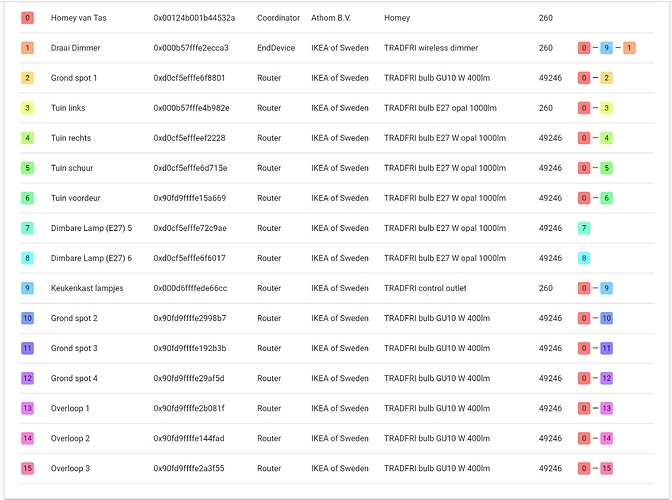This screenshot has width=672, height=500.
Task: Click value 49246 in the Tuin rechts row
Action: 550,138
